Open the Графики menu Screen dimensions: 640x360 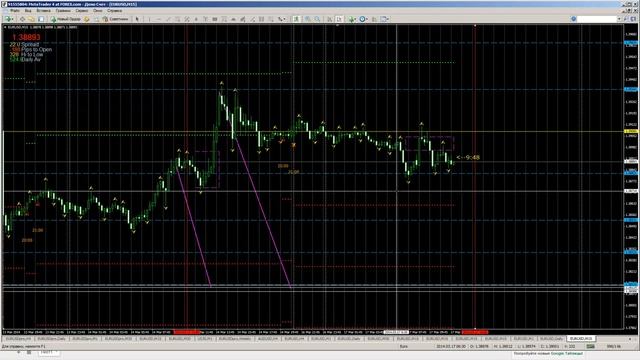point(63,11)
